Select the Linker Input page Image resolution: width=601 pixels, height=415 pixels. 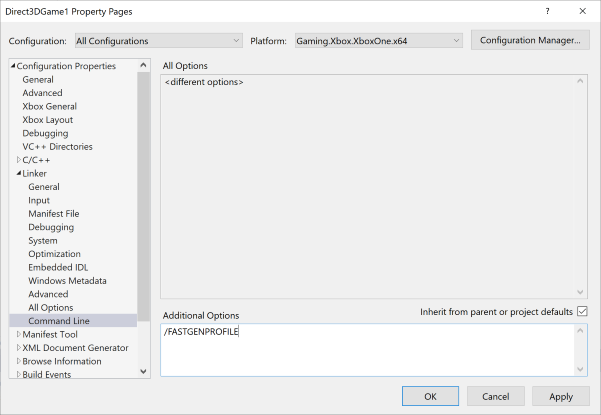[x=39, y=200]
